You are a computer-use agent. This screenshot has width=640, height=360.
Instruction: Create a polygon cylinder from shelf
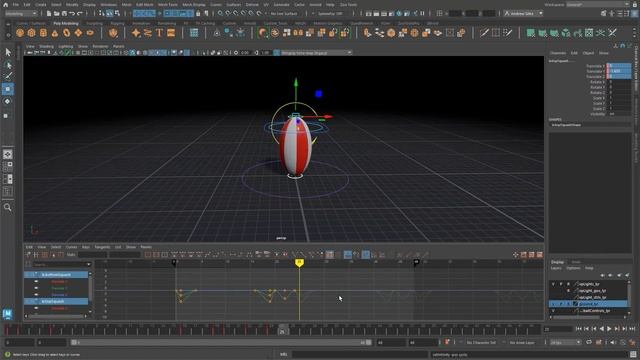(x=43, y=33)
